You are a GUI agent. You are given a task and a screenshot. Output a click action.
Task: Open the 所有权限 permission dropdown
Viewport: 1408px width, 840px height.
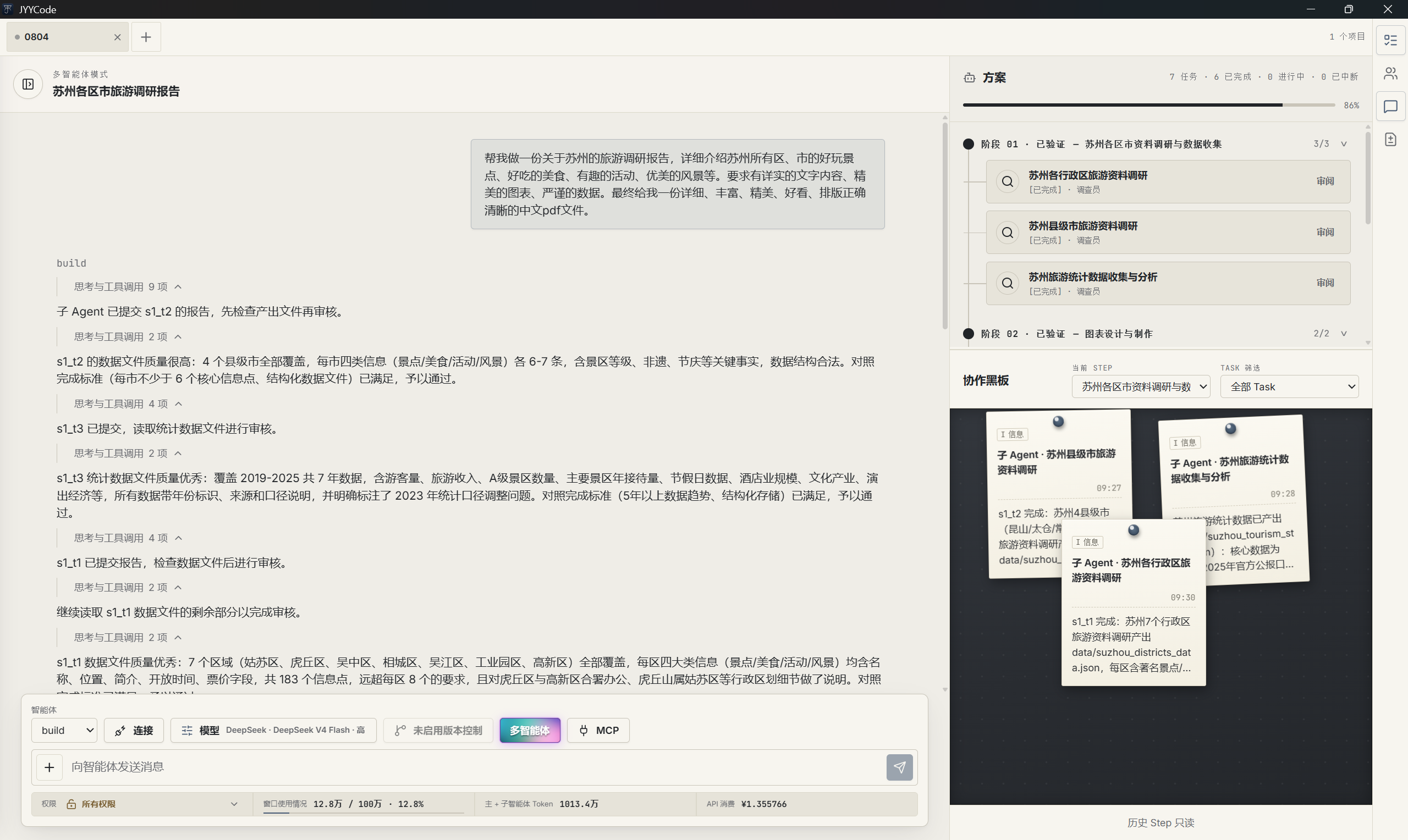[141, 804]
